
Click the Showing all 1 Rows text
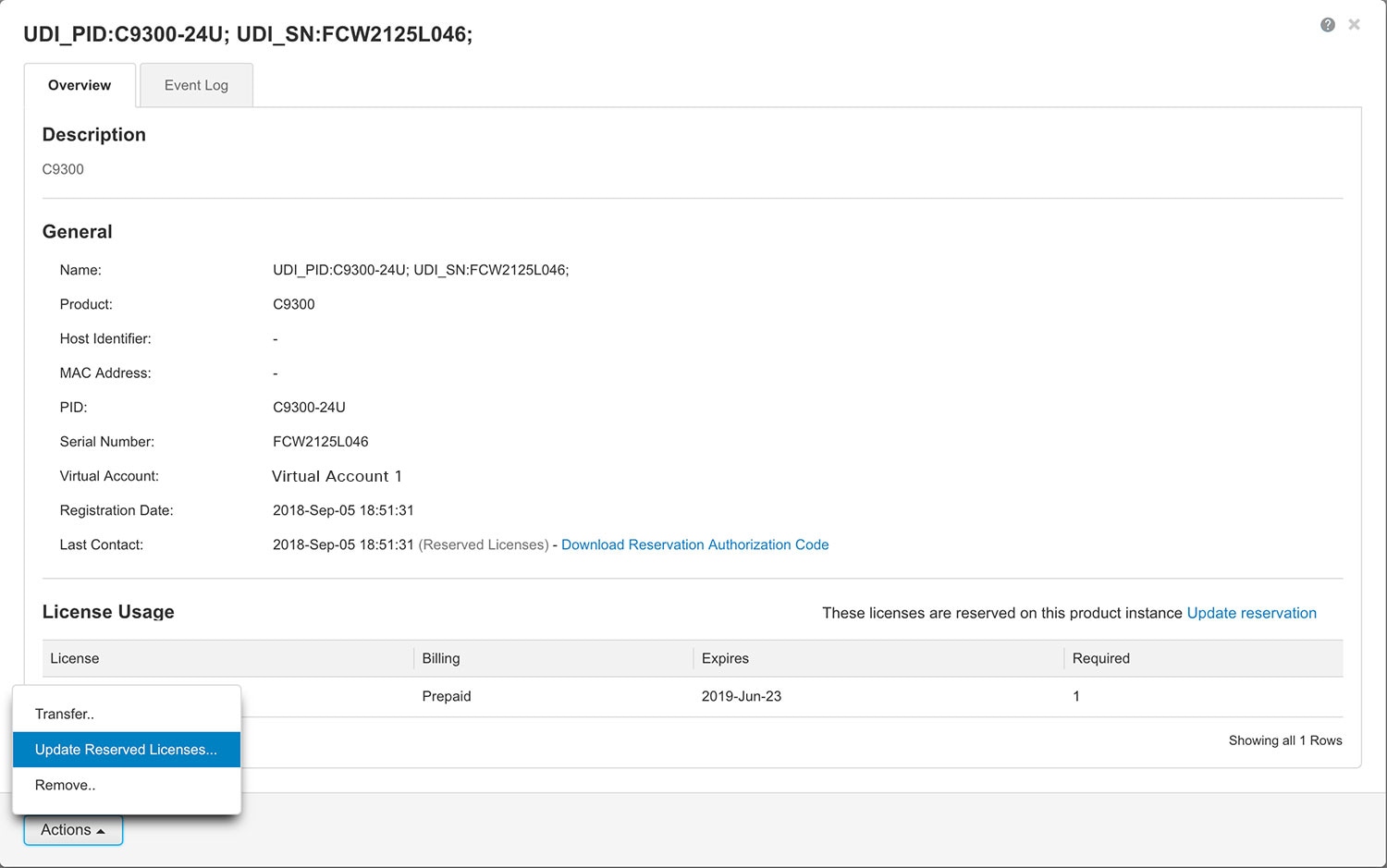[1285, 740]
